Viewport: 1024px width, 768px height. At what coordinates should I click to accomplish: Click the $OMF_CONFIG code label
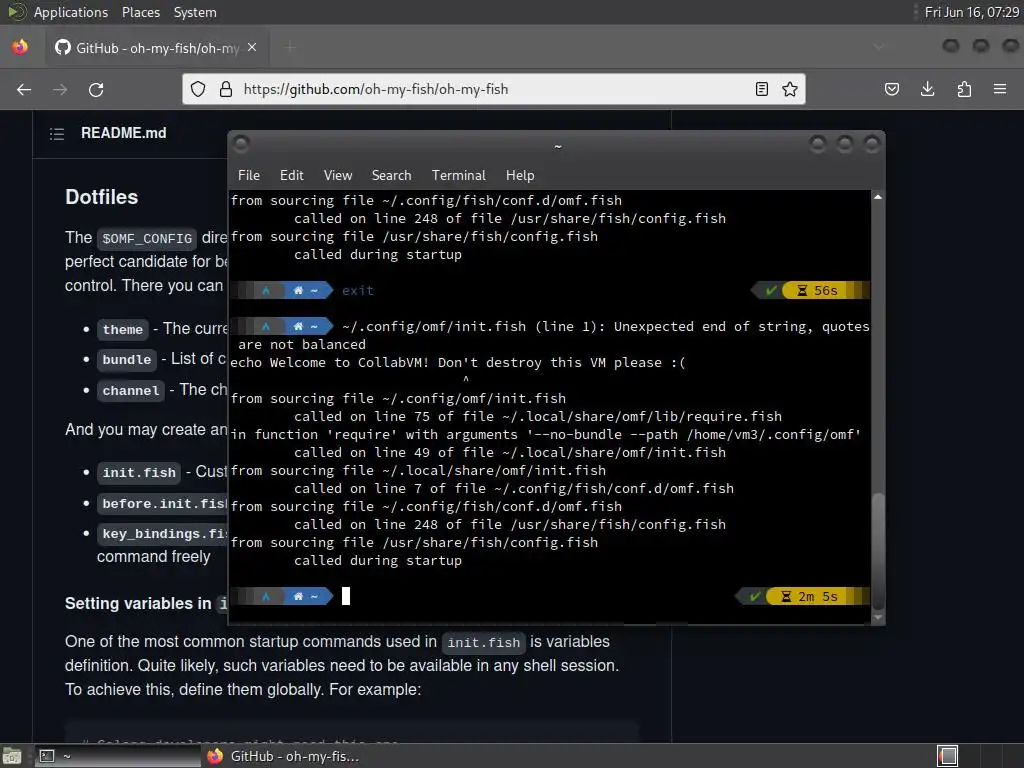click(147, 238)
